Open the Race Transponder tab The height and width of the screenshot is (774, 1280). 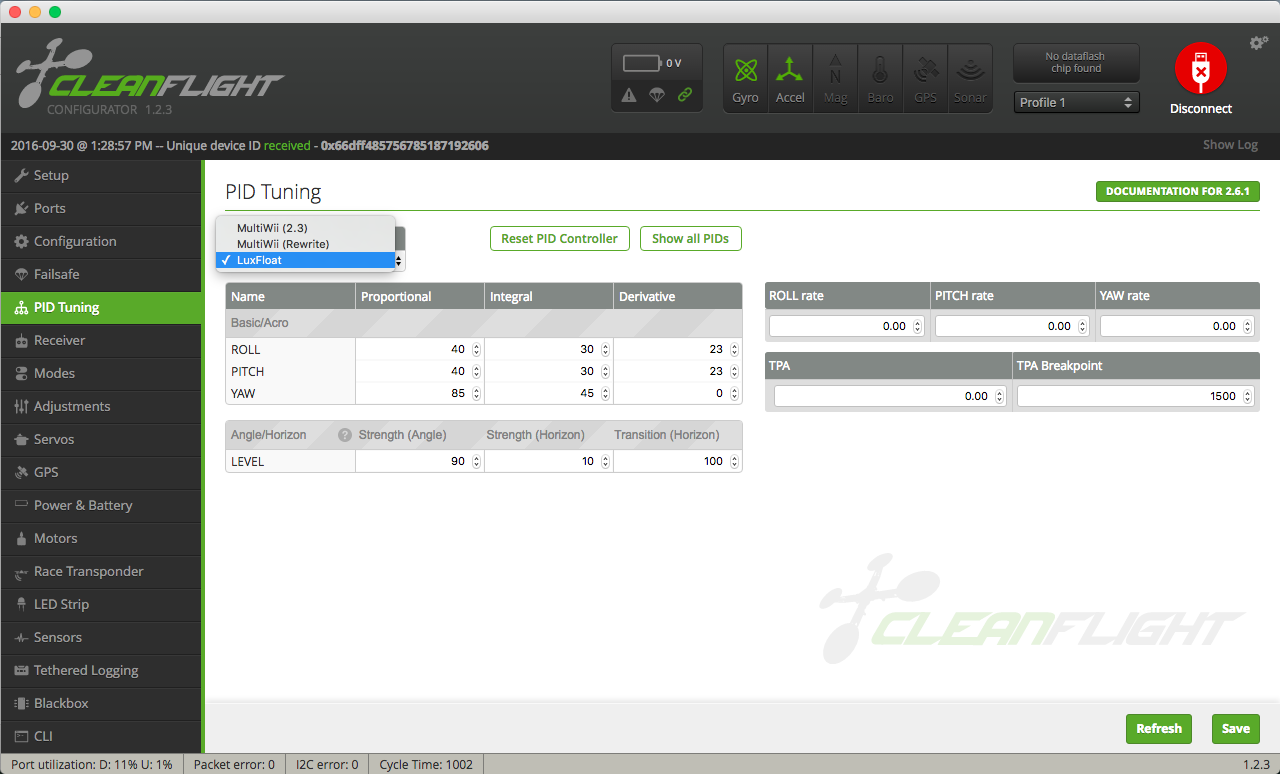[101, 571]
